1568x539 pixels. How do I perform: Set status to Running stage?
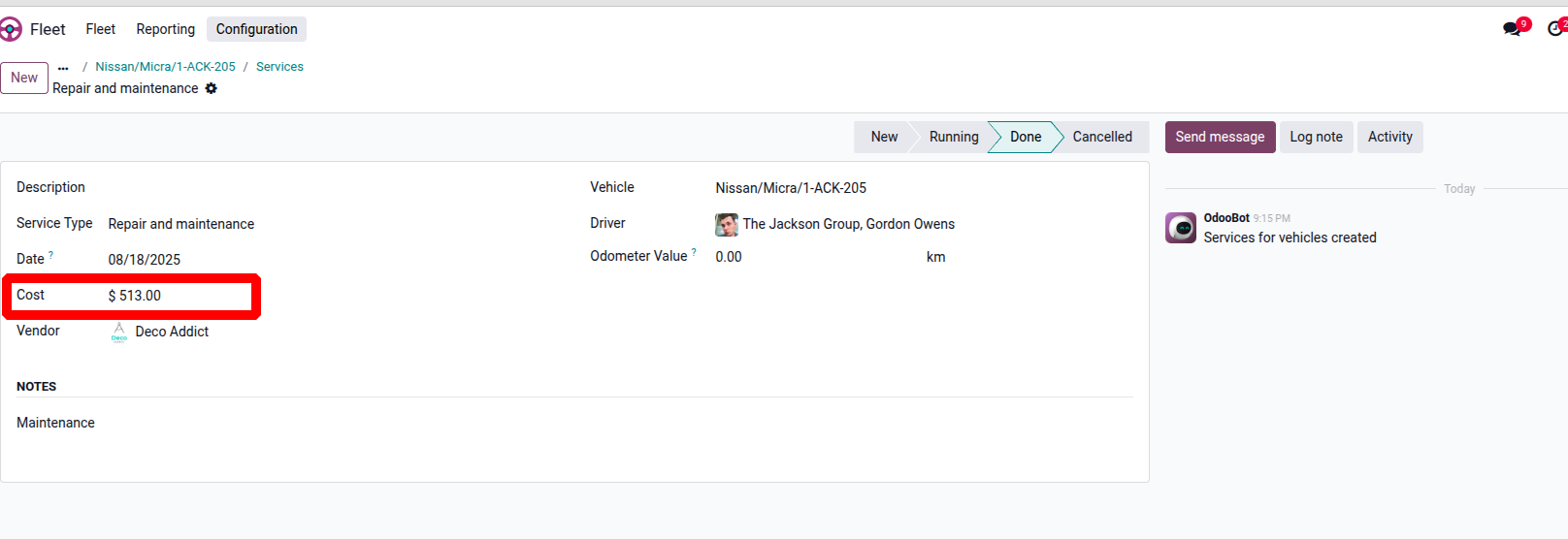pos(954,137)
